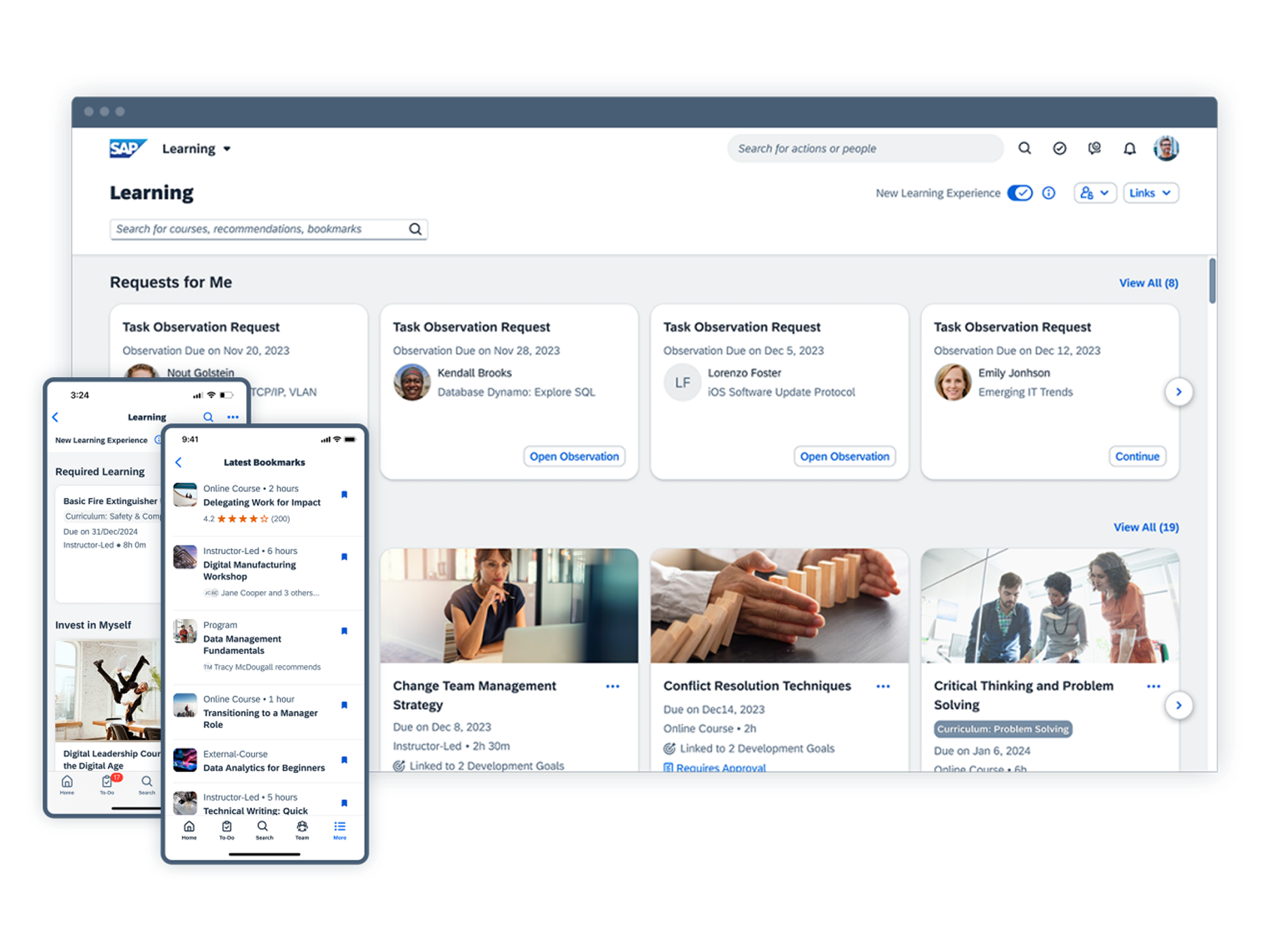Screen dimensions: 1270x952
Task: Tap Team tab in front phone bottom bar
Action: coord(302,830)
